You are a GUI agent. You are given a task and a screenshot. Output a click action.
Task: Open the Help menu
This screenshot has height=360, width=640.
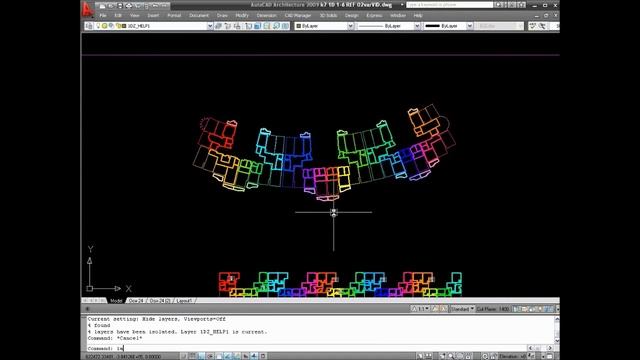[418, 16]
